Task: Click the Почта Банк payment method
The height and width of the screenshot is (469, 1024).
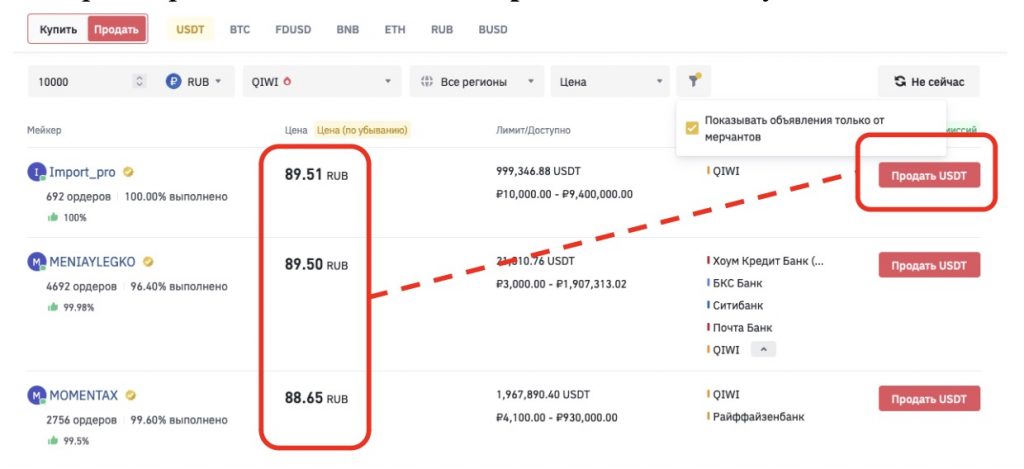Action: (743, 327)
